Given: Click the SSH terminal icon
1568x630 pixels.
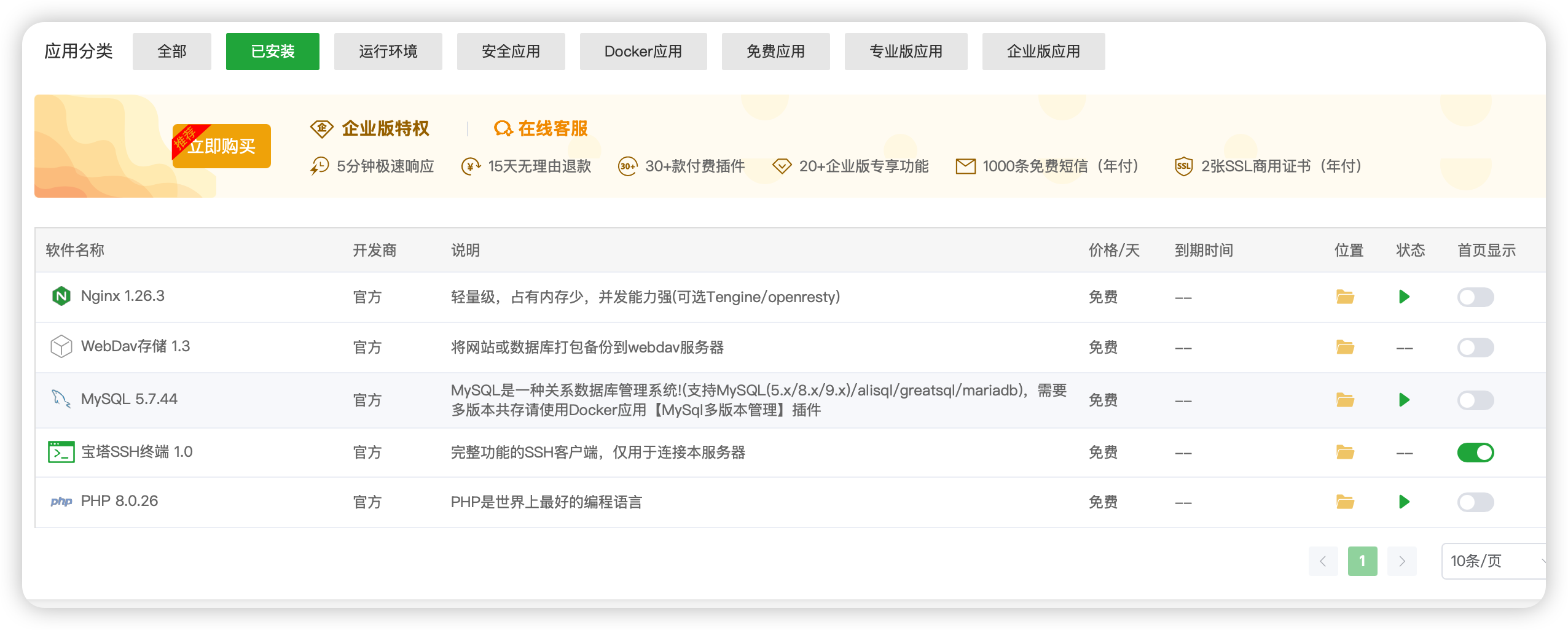Looking at the screenshot, I should coord(61,452).
